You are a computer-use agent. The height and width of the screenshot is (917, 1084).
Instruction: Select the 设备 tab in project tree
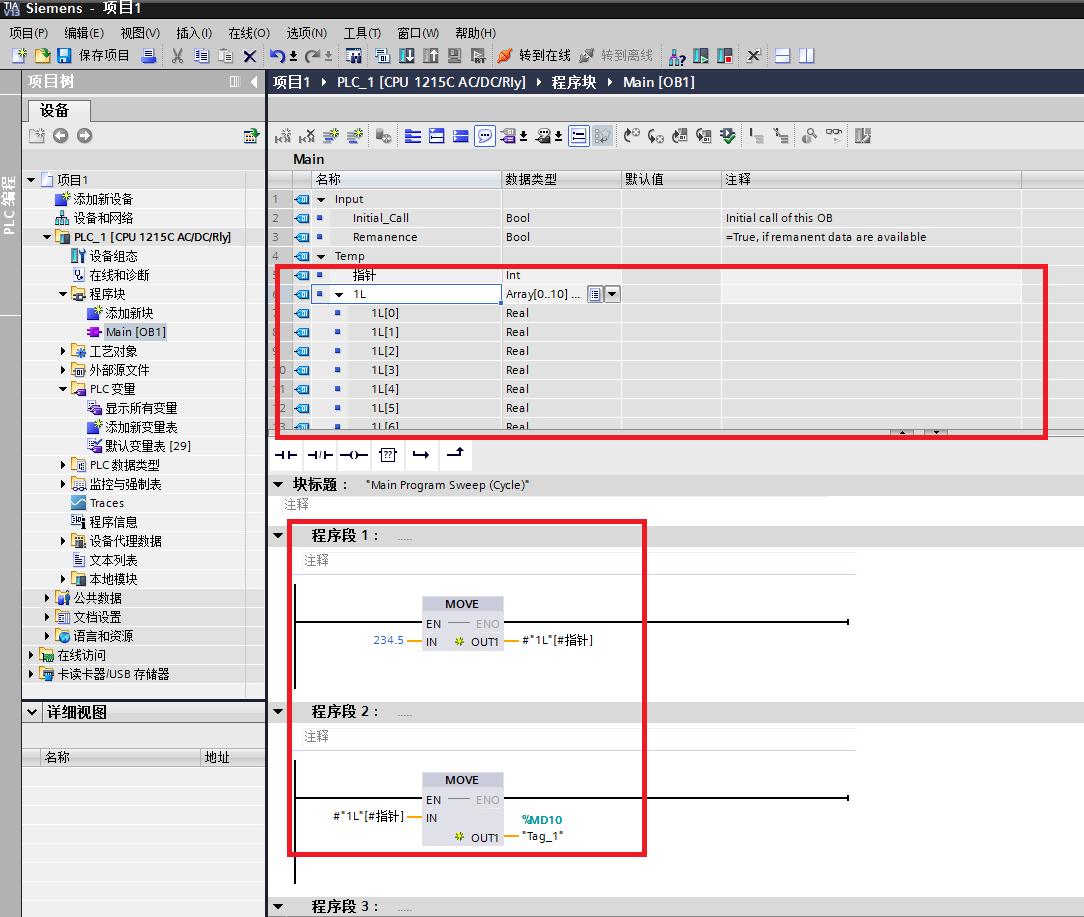coord(59,111)
